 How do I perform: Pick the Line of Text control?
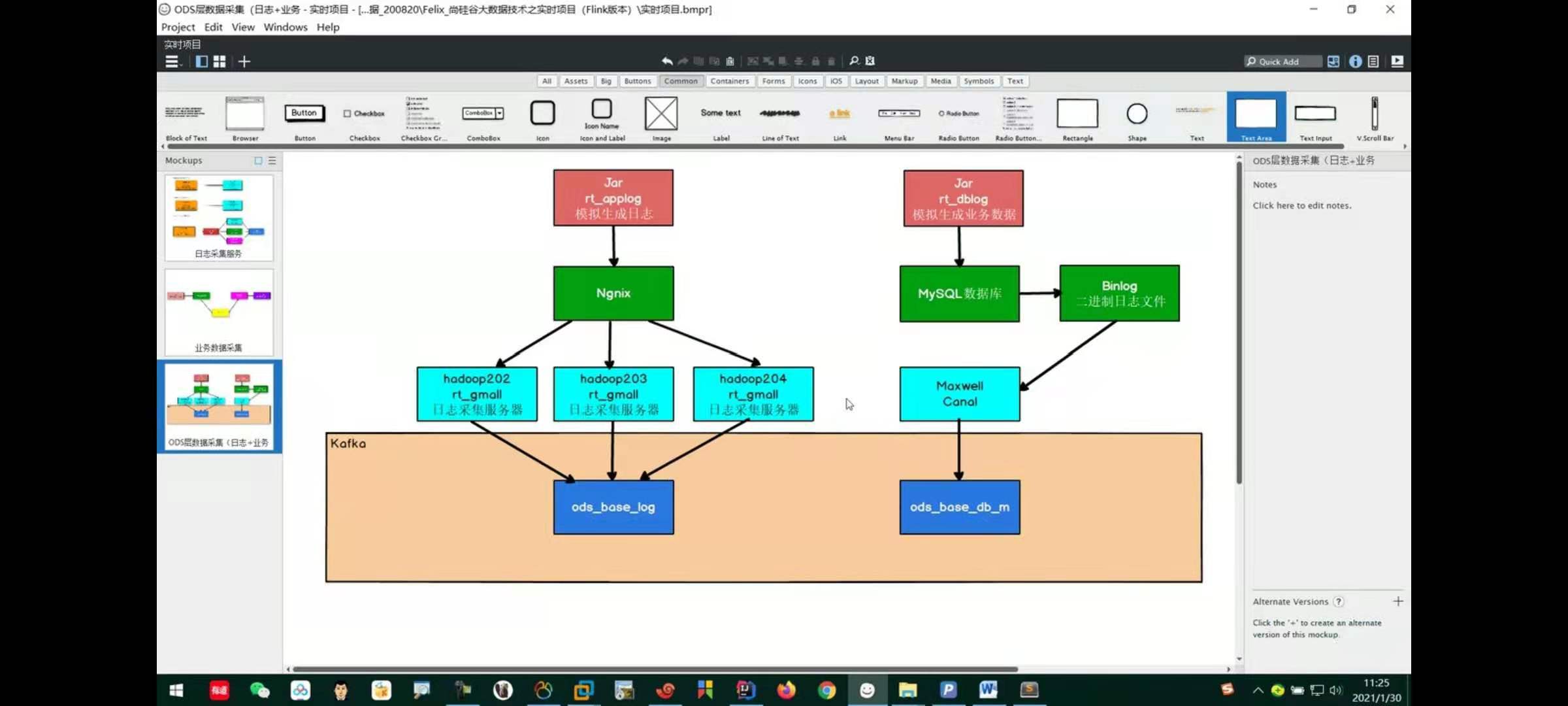(780, 118)
